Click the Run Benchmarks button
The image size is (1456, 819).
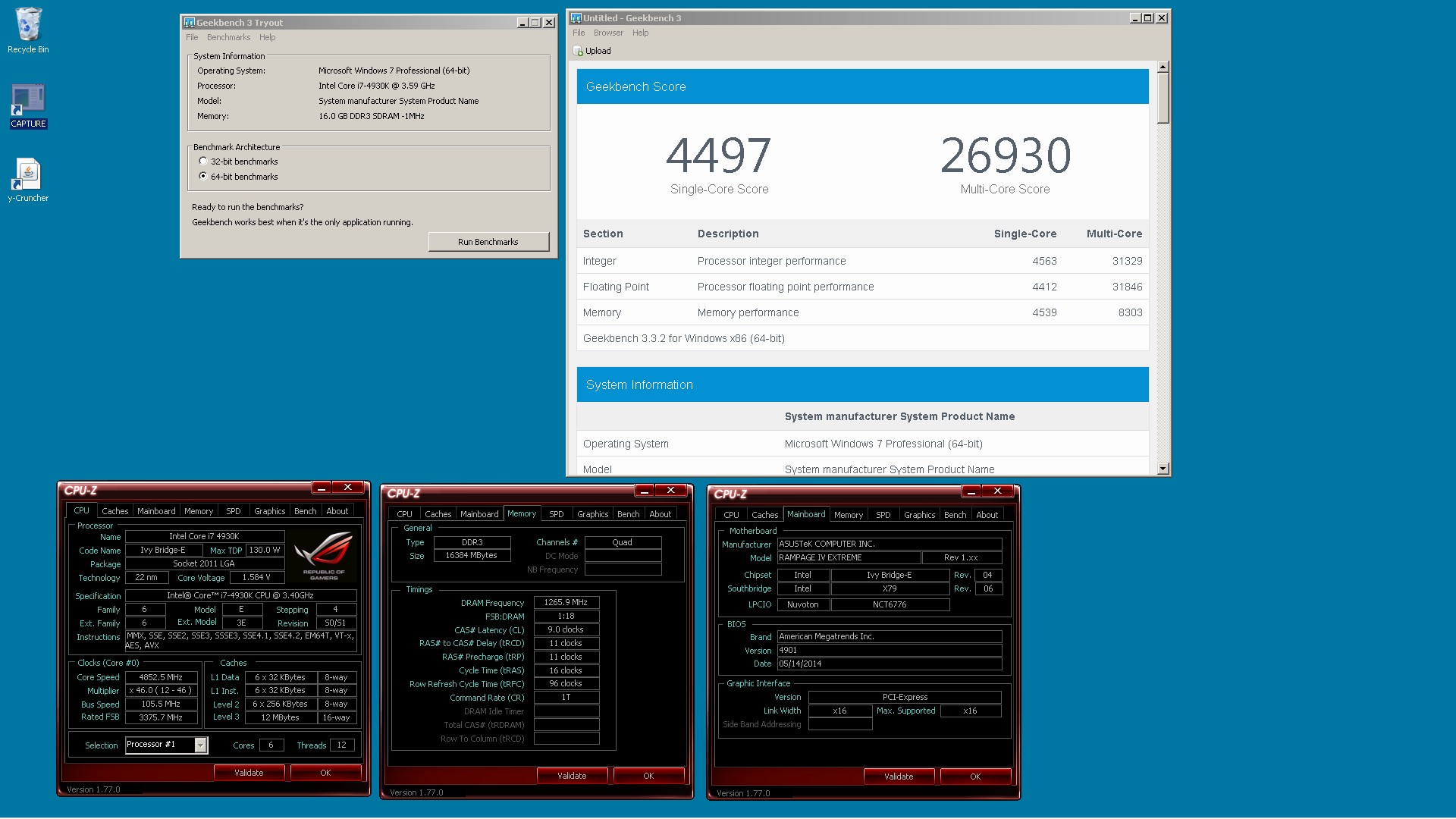point(488,242)
